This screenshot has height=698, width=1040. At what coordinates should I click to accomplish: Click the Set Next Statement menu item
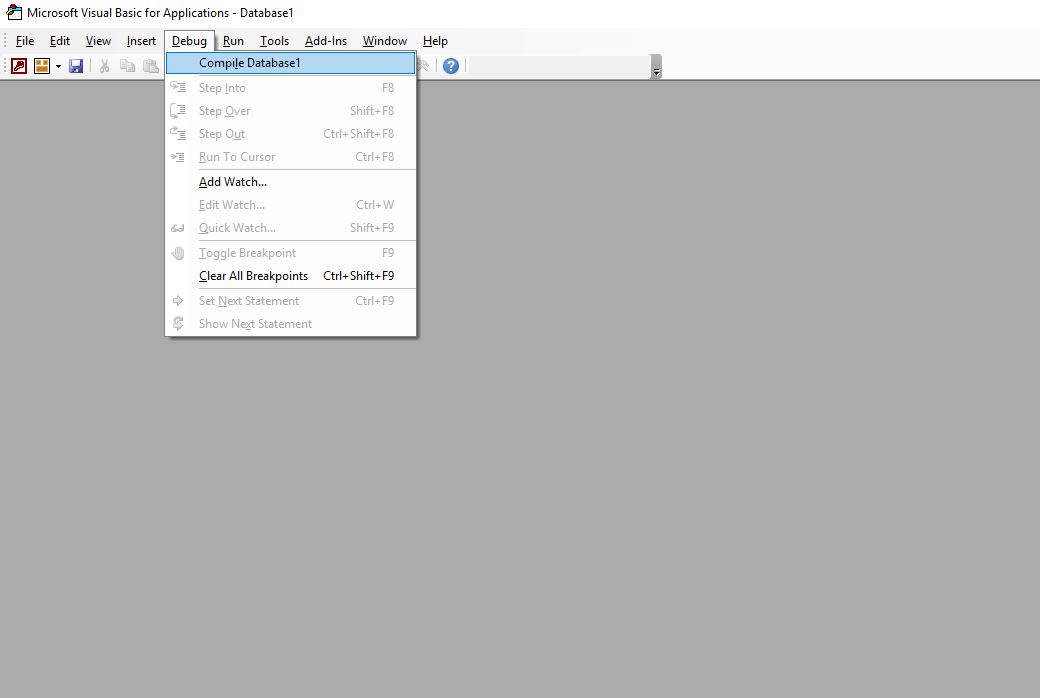[x=291, y=301]
